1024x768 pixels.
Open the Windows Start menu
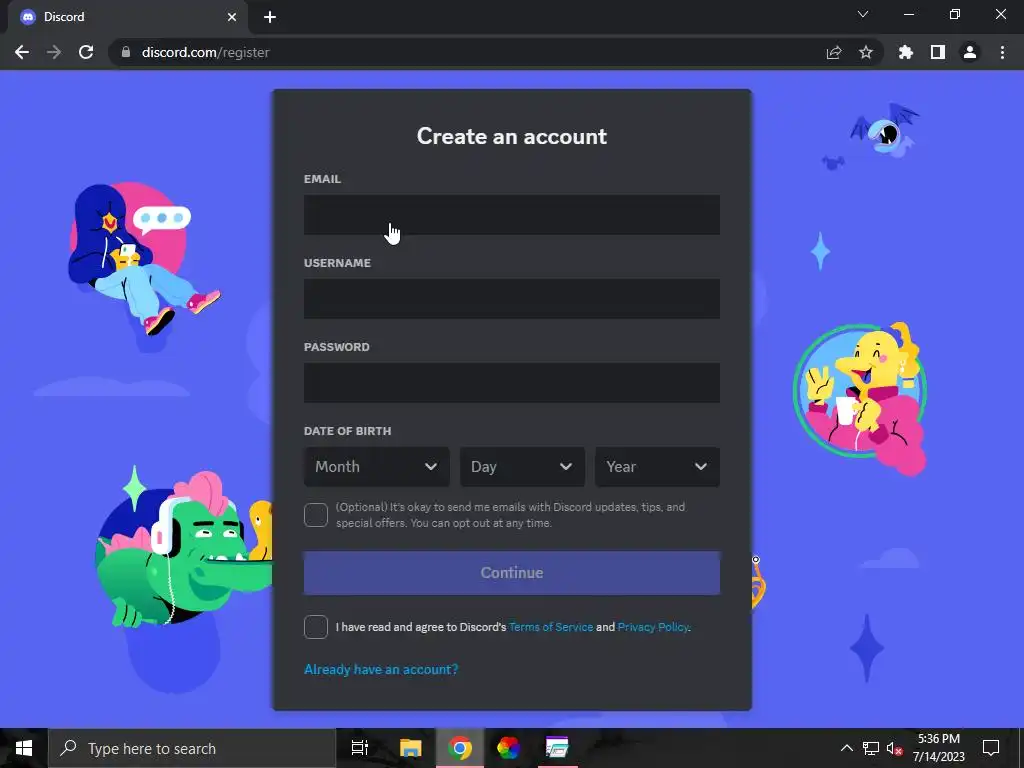click(x=24, y=748)
